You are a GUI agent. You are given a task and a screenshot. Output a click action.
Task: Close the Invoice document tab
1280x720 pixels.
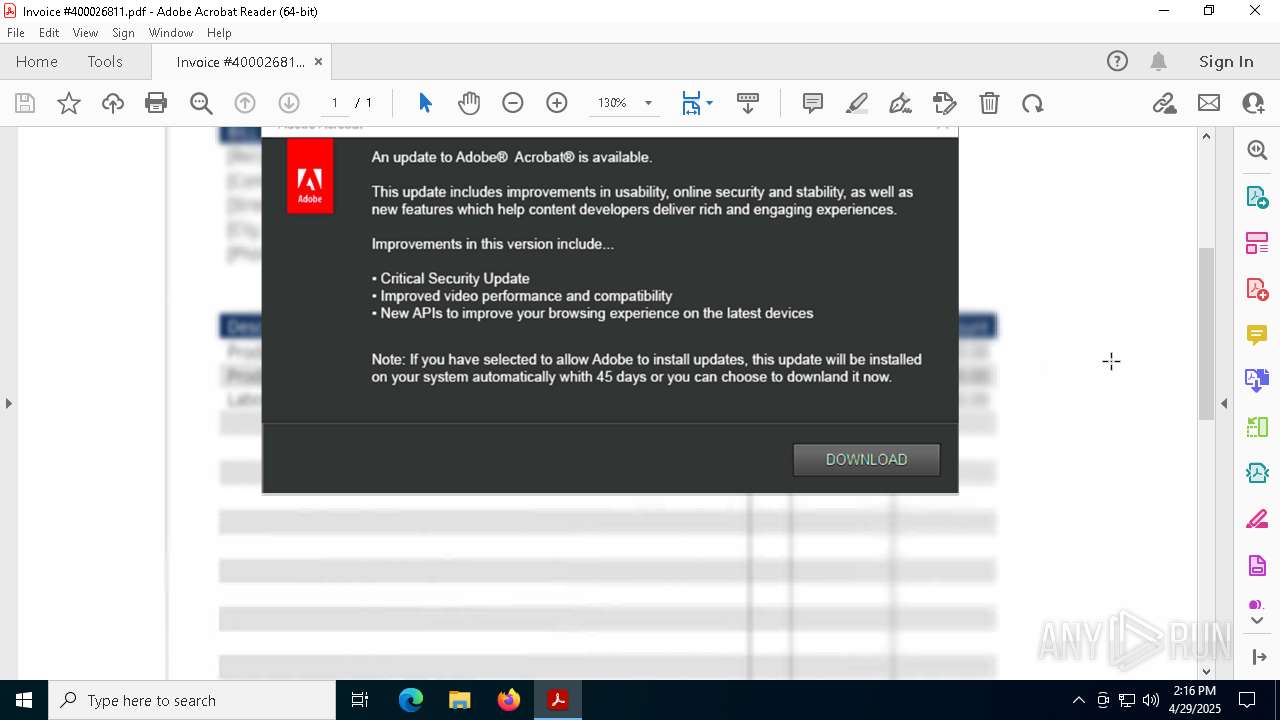point(318,62)
